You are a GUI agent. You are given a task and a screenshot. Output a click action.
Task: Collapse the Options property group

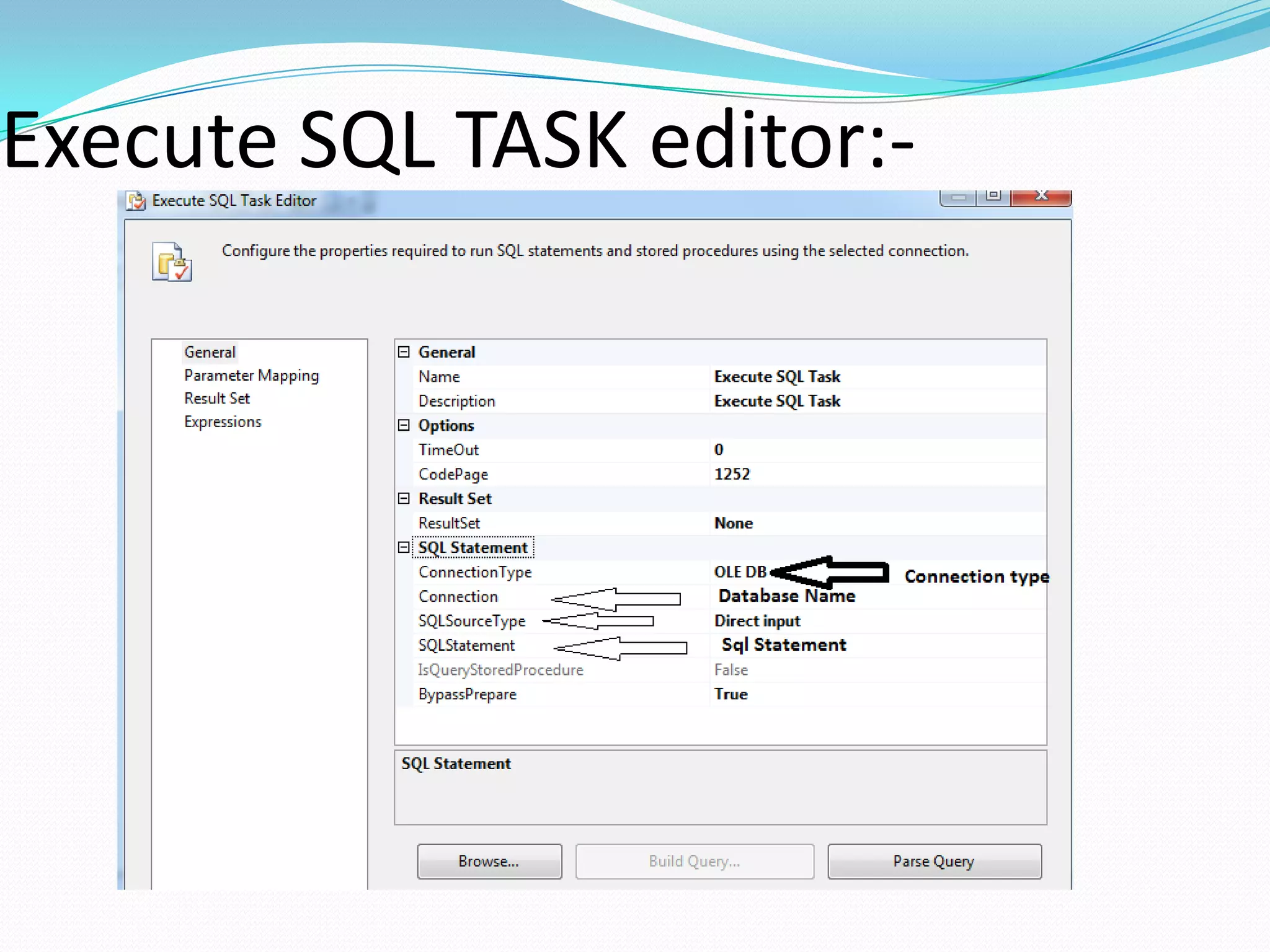click(404, 425)
